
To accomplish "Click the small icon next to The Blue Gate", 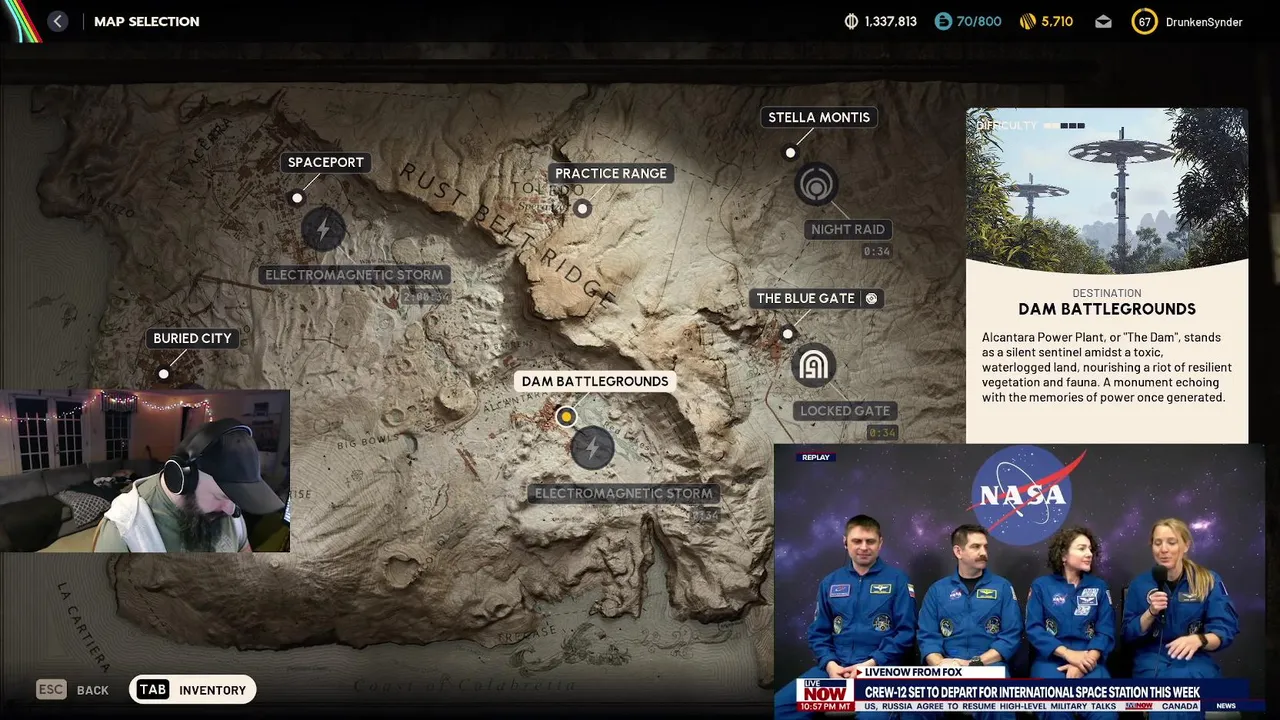I will pos(871,298).
